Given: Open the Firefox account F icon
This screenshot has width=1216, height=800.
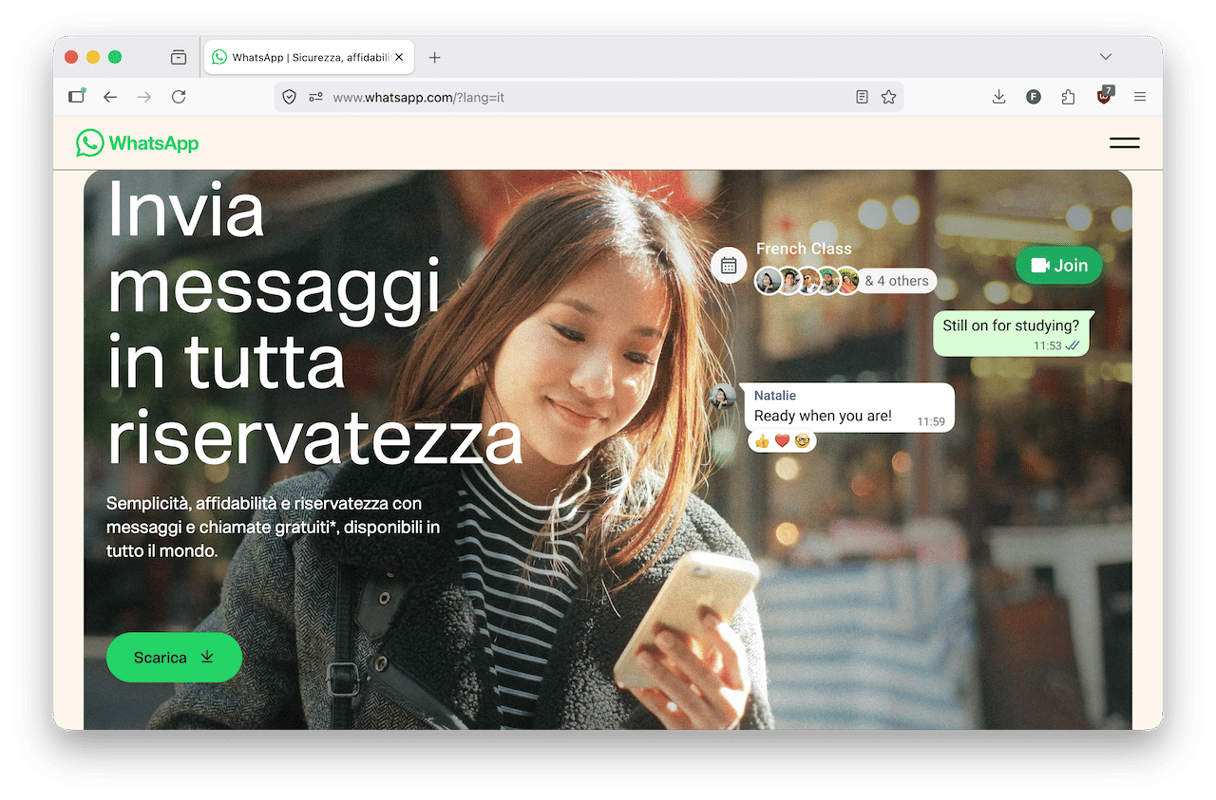Looking at the screenshot, I should 1033,97.
